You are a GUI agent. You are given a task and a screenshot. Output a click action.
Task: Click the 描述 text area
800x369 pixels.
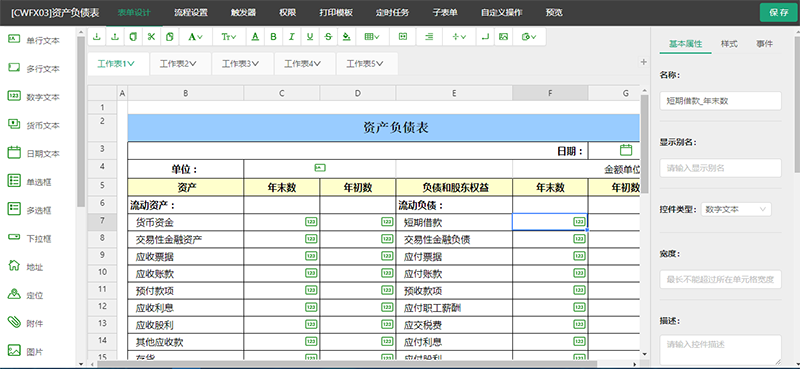pos(720,350)
